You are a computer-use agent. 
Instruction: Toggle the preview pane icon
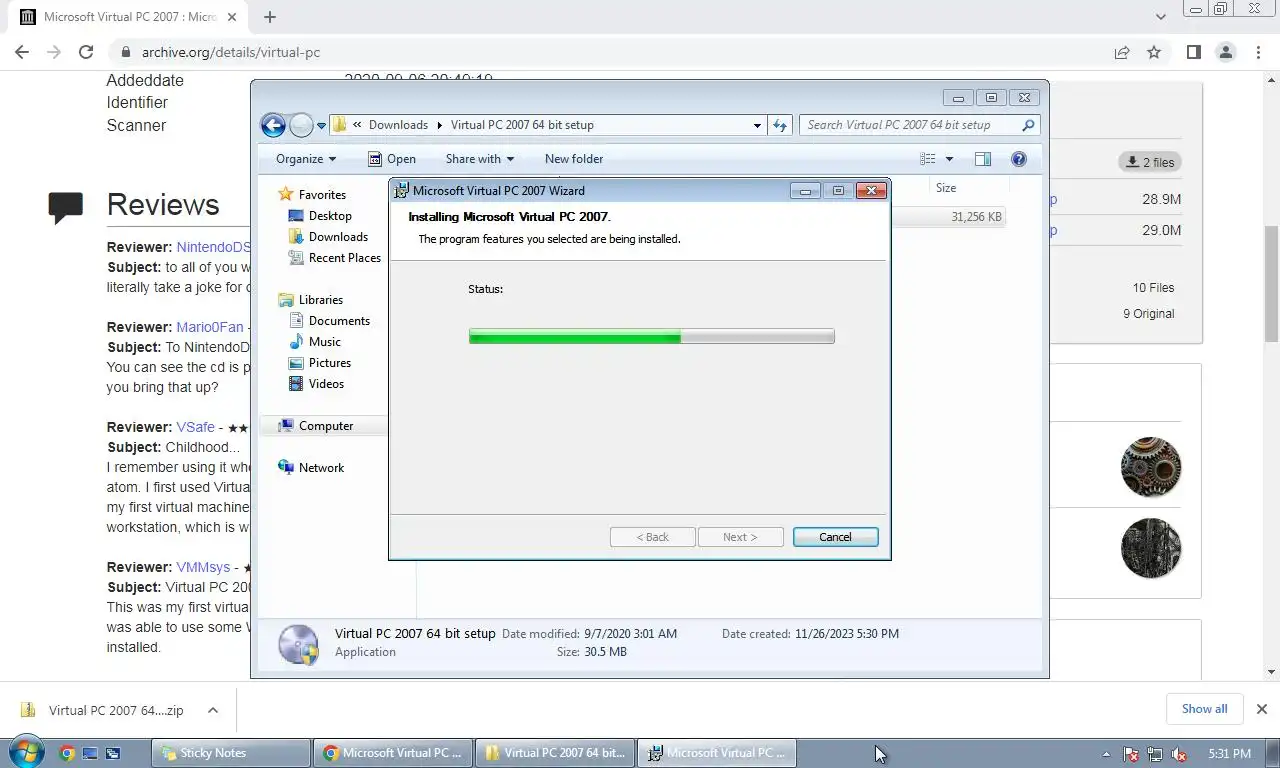[983, 159]
